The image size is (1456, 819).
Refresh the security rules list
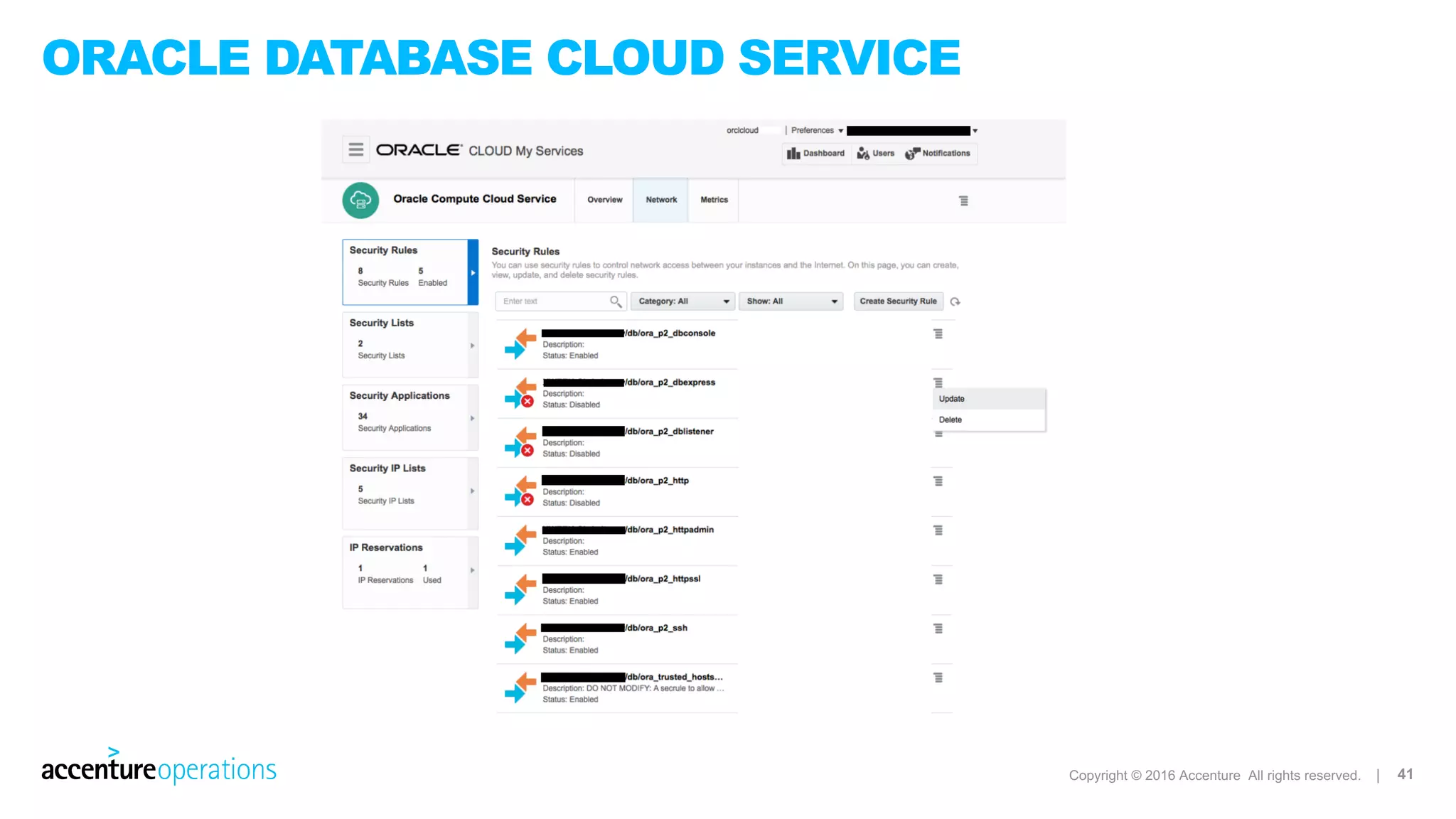tap(955, 301)
